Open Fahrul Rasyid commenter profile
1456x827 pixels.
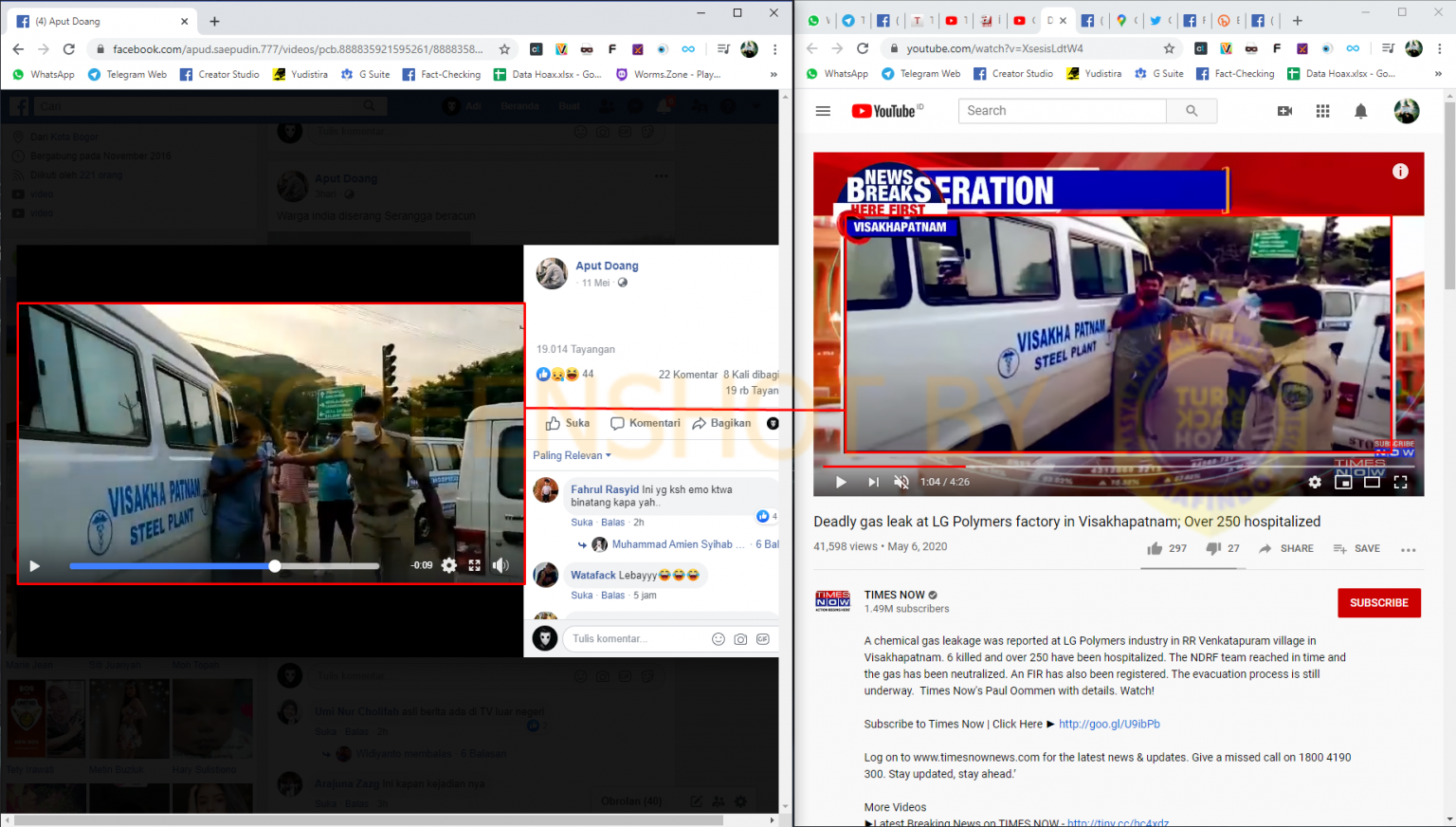605,489
